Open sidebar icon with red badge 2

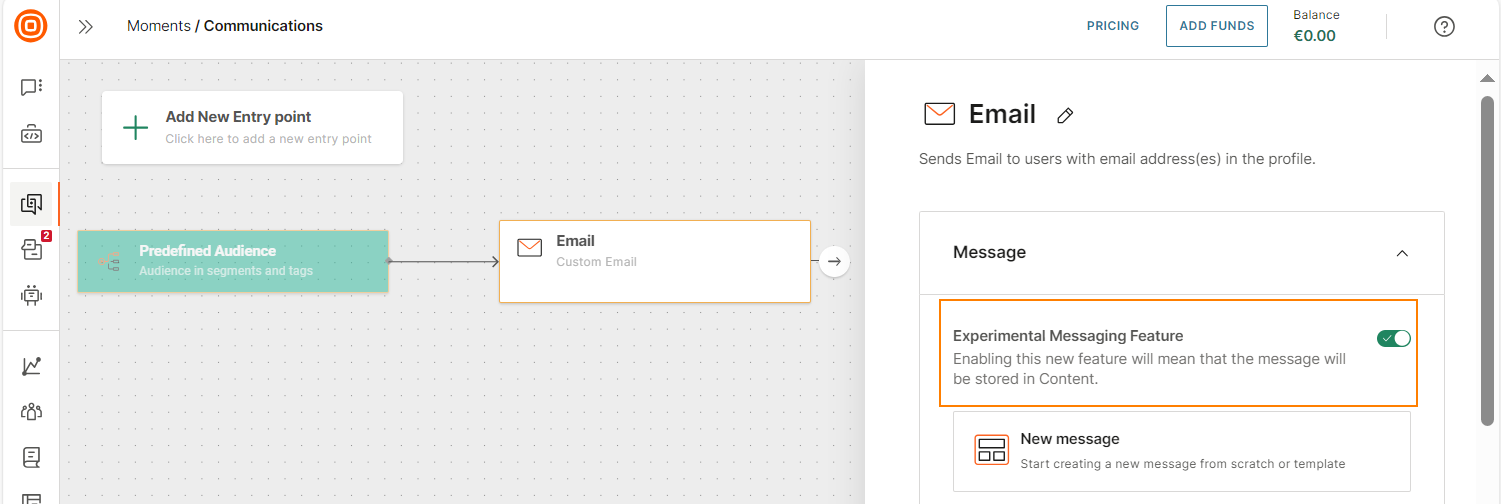coord(33,248)
